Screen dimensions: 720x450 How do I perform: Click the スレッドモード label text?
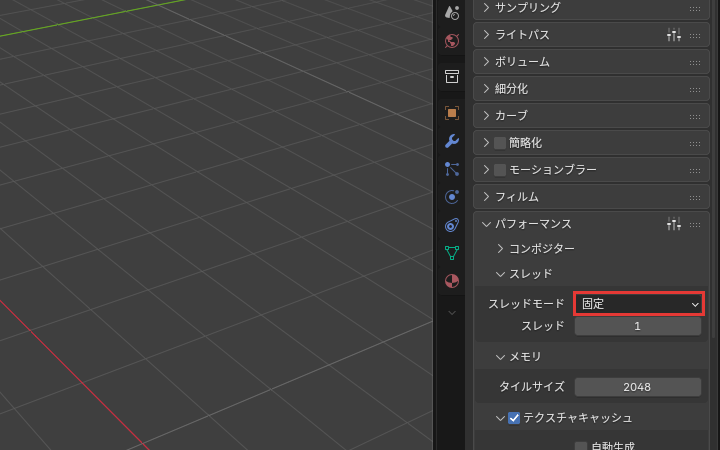[x=526, y=304]
